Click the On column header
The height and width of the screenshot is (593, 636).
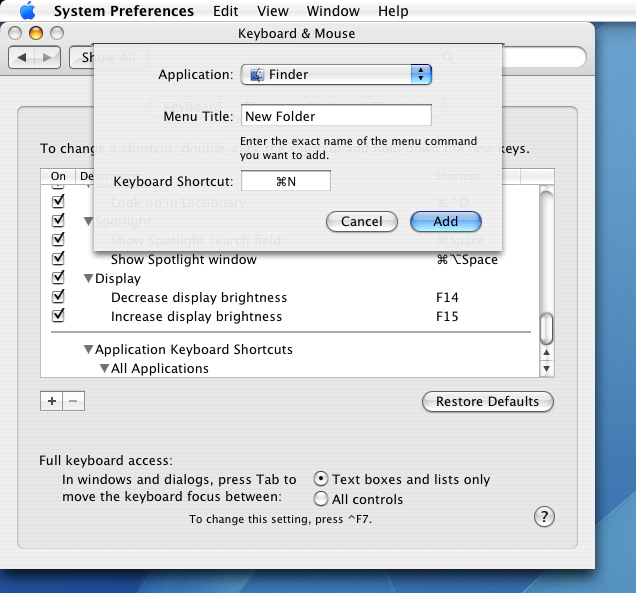point(58,176)
